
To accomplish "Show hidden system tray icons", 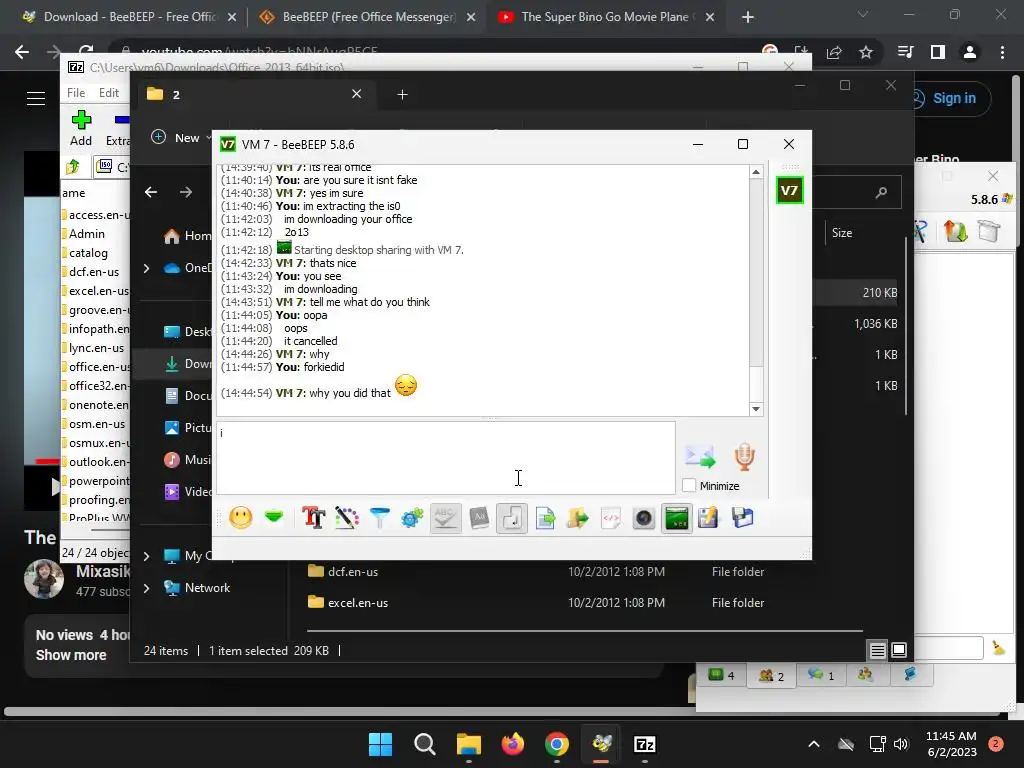I will (814, 744).
